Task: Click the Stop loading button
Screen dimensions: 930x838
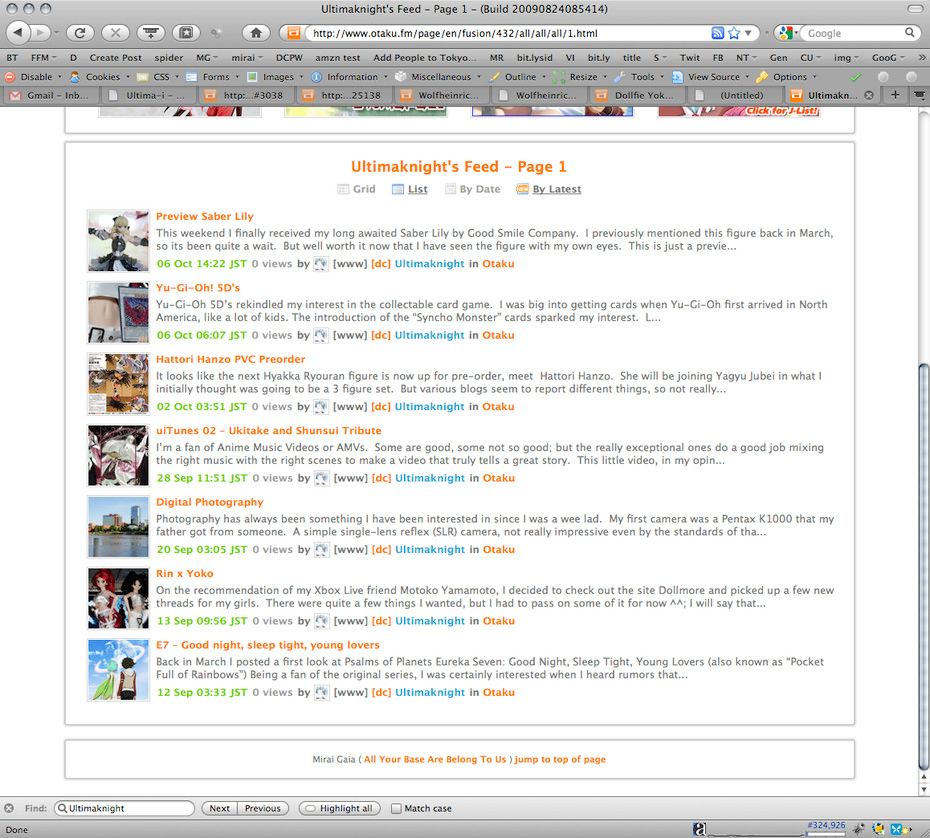Action: 115,33
